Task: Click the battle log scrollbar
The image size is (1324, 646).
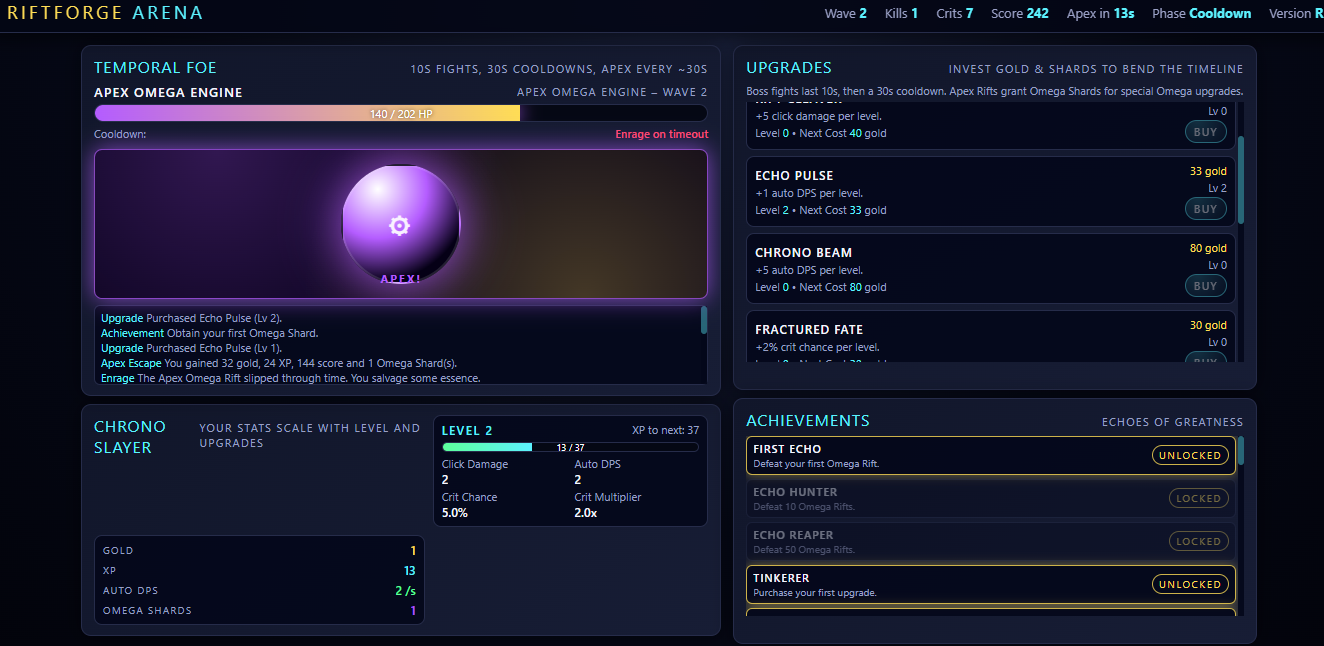Action: coord(704,320)
